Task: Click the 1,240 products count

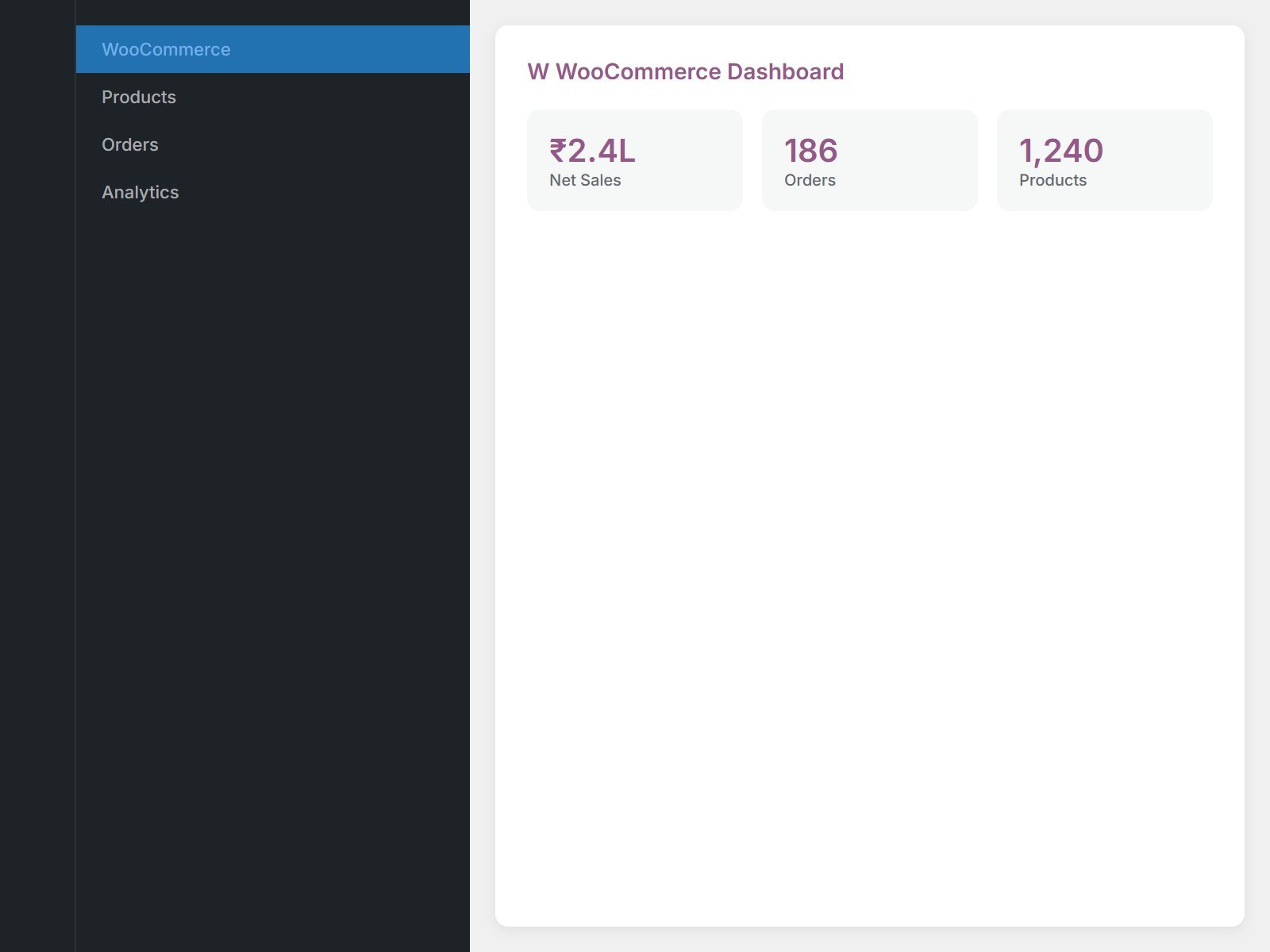Action: coord(1061,151)
